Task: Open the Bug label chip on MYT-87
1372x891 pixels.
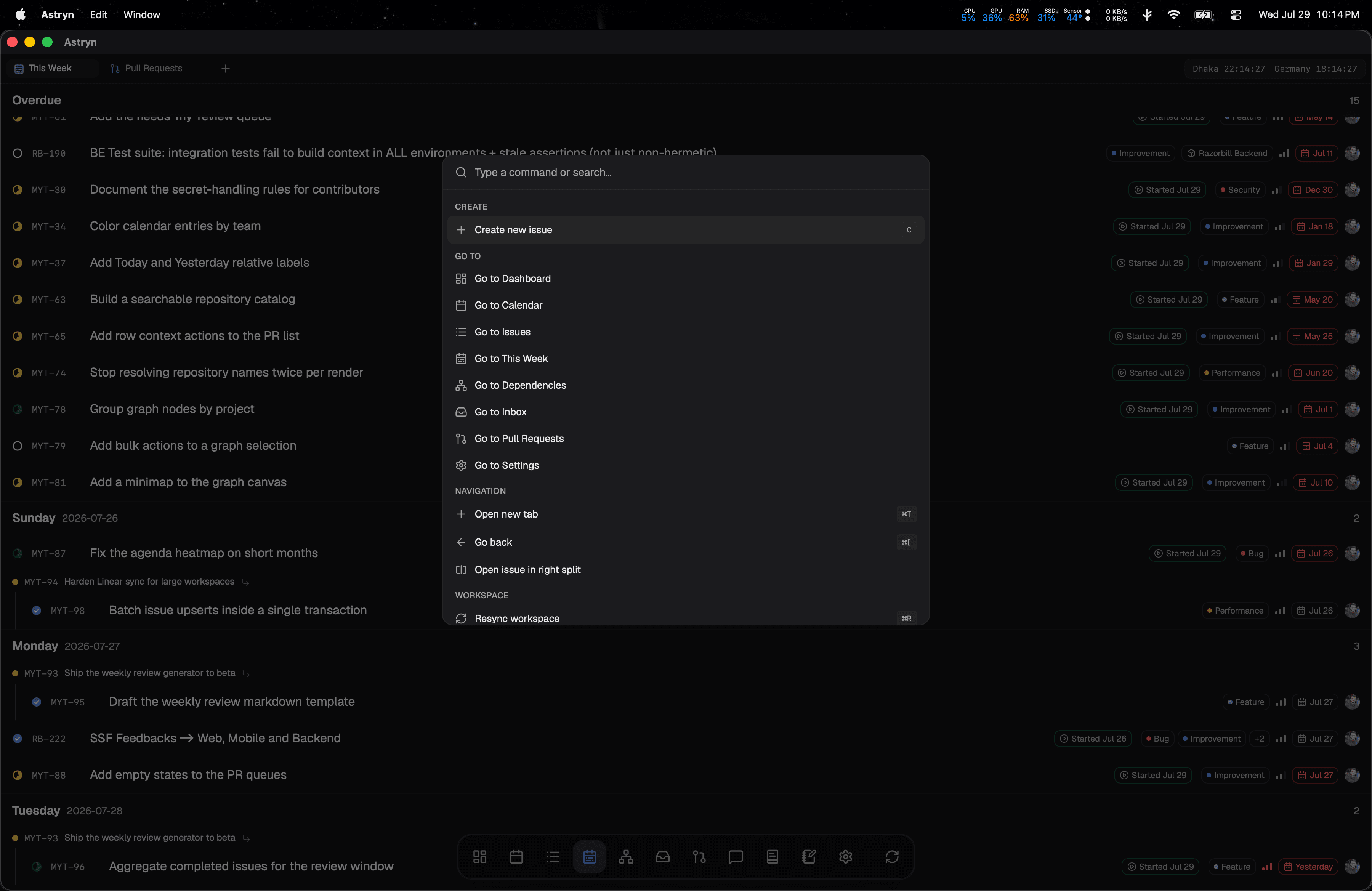Action: pyautogui.click(x=1252, y=553)
